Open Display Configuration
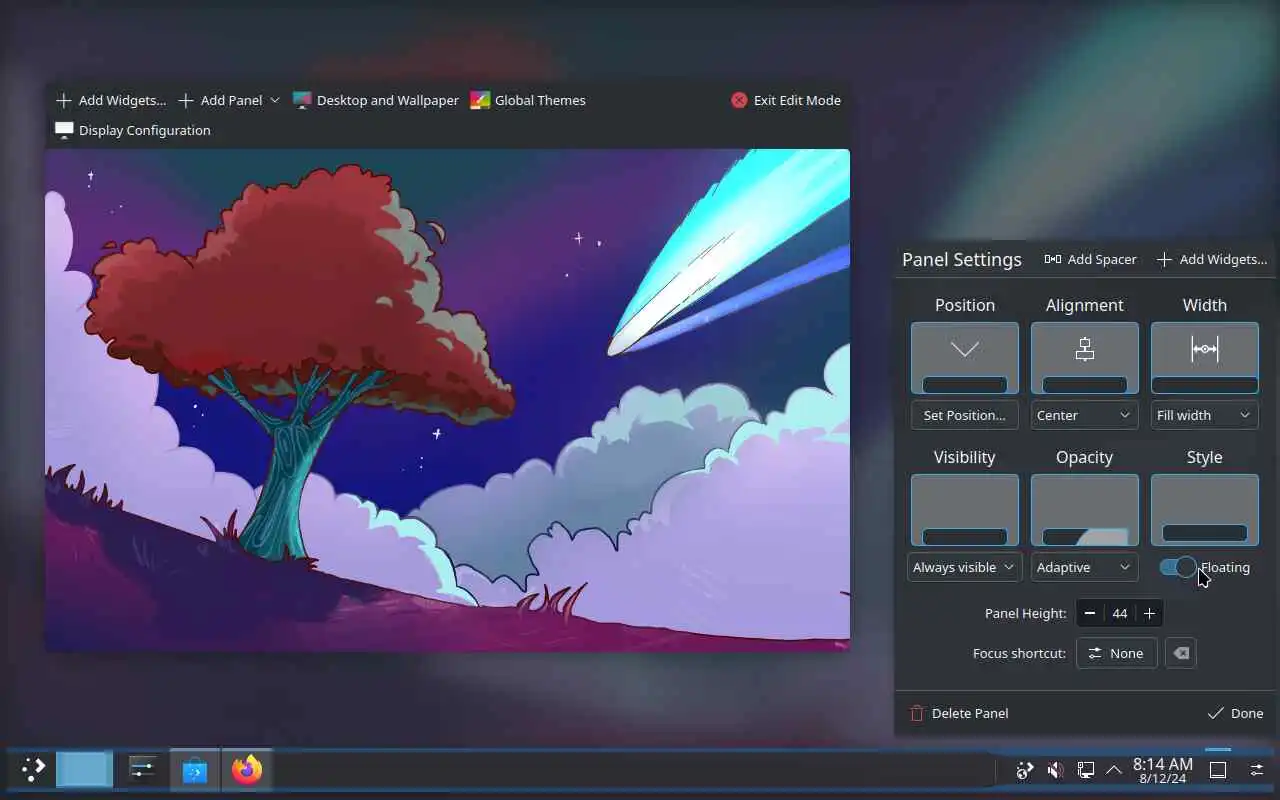 tap(133, 130)
